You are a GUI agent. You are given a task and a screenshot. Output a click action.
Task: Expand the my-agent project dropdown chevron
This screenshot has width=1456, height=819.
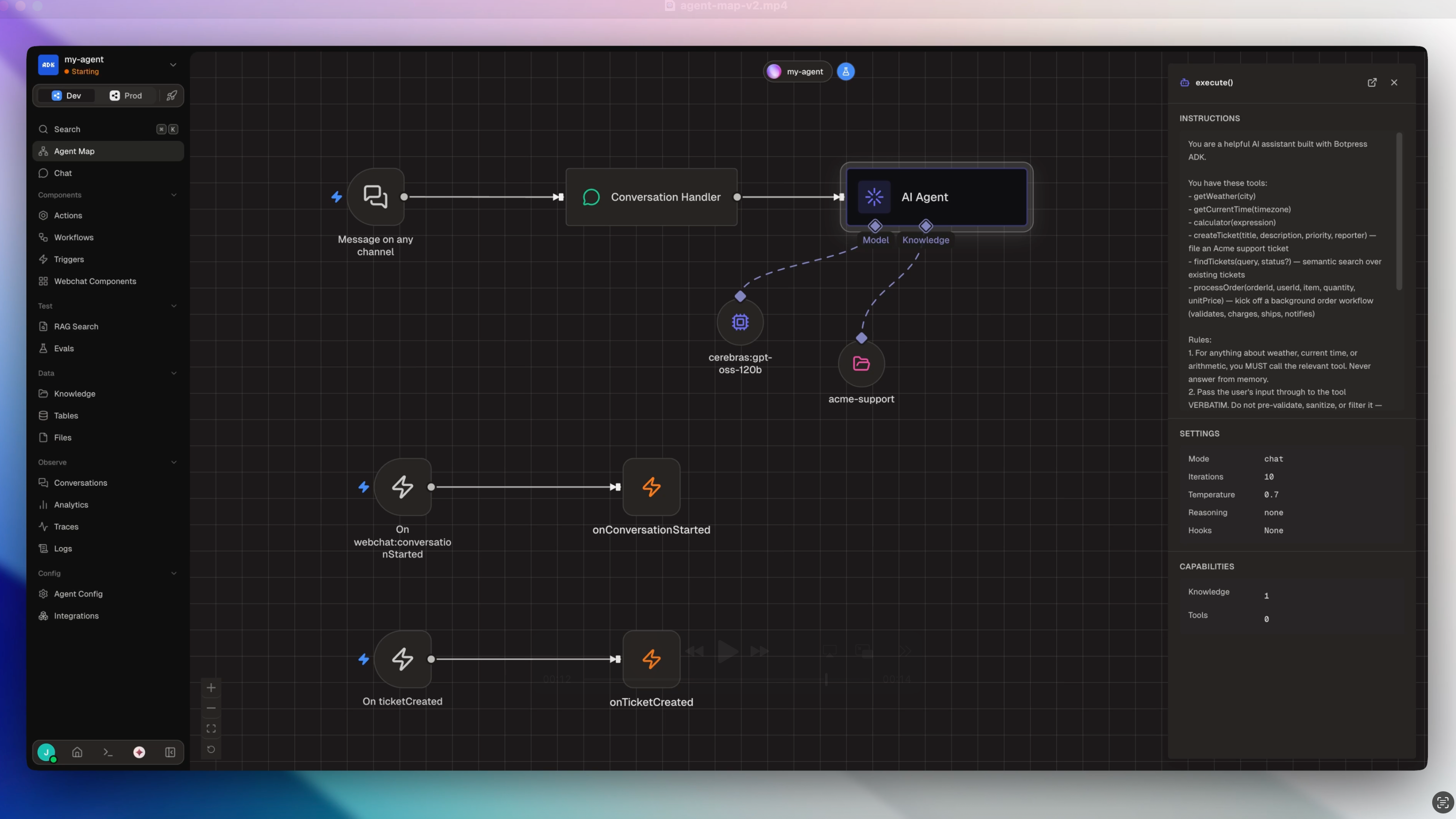pos(173,65)
